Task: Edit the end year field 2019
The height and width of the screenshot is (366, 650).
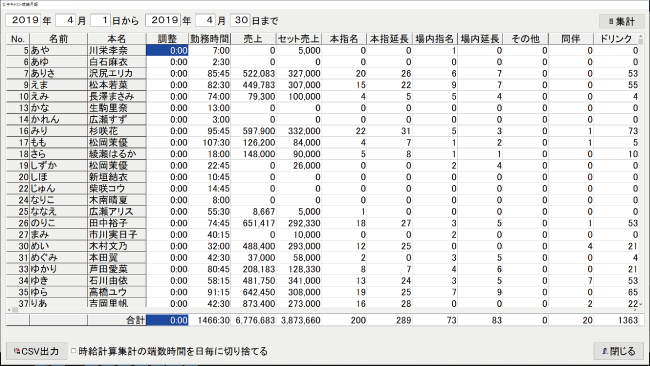Action: tap(163, 20)
